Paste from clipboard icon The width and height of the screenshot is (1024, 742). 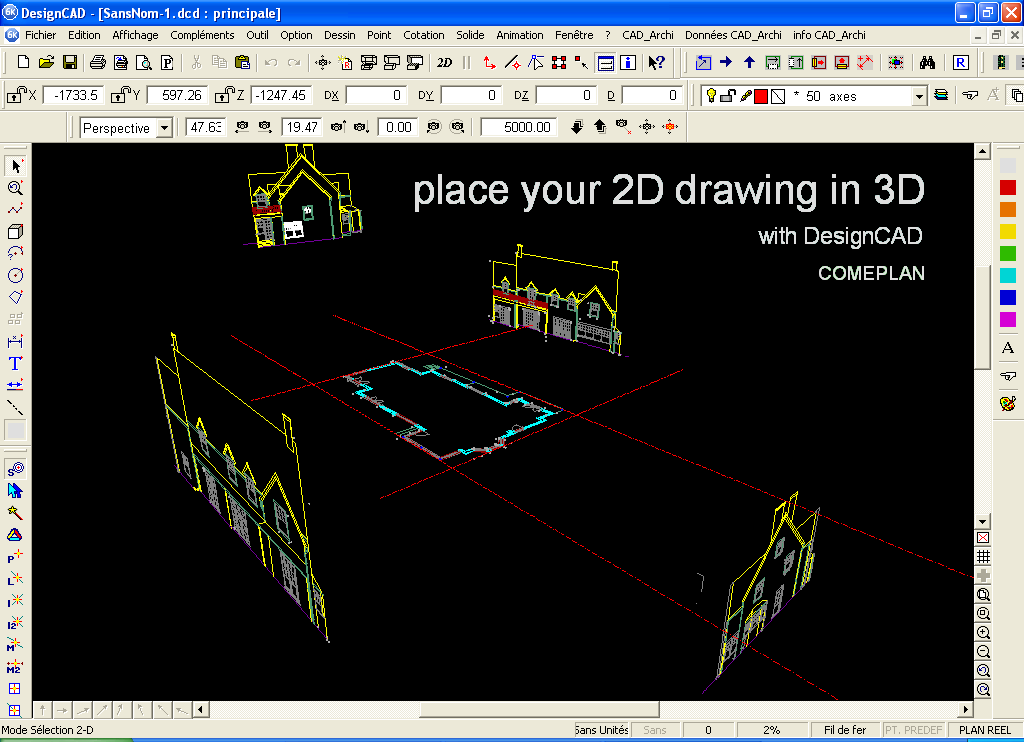coord(242,62)
